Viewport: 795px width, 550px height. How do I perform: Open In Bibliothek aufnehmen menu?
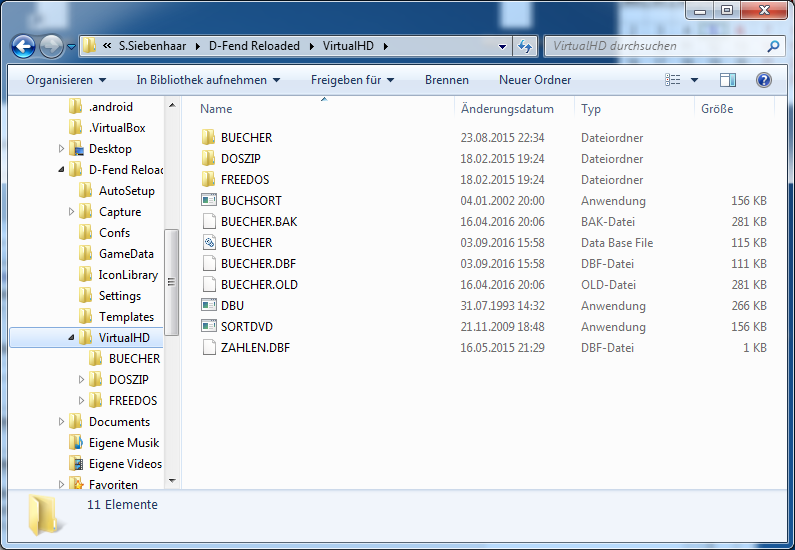pyautogui.click(x=208, y=80)
